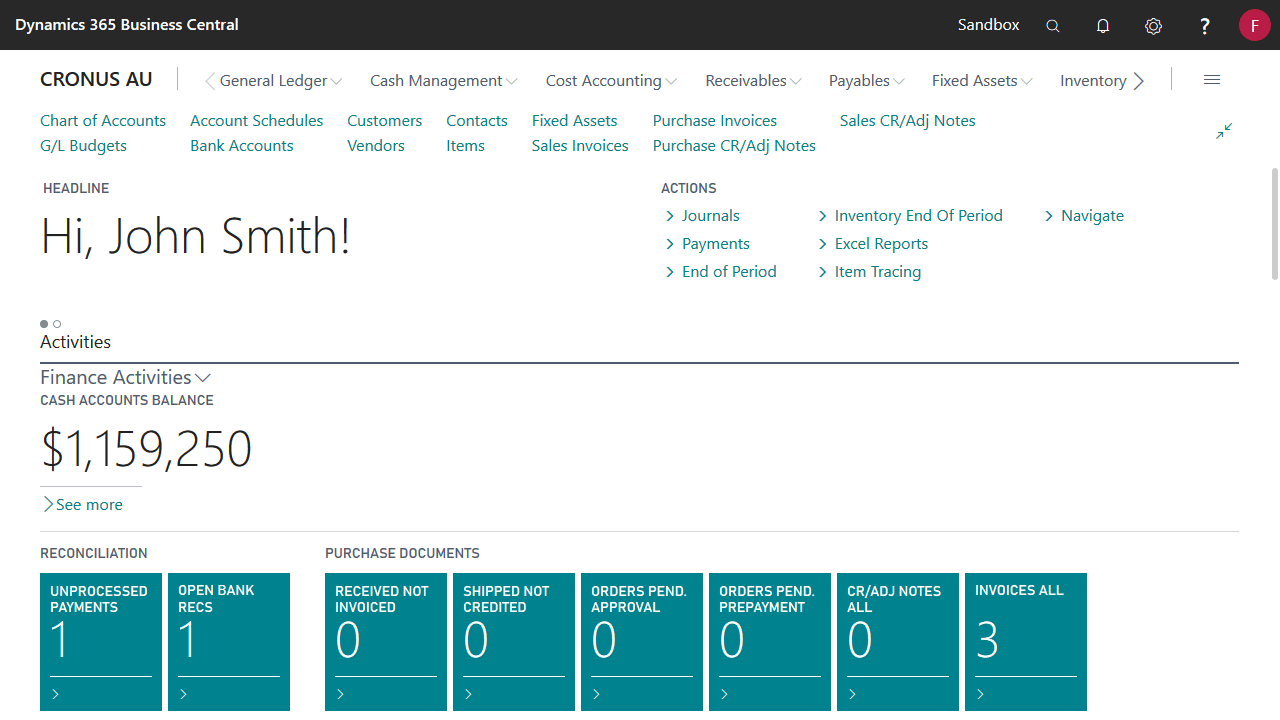Open the settings gear

1153,26
